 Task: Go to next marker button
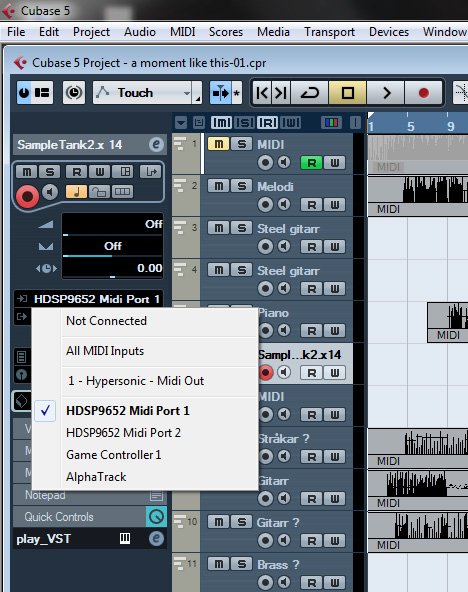point(281,92)
